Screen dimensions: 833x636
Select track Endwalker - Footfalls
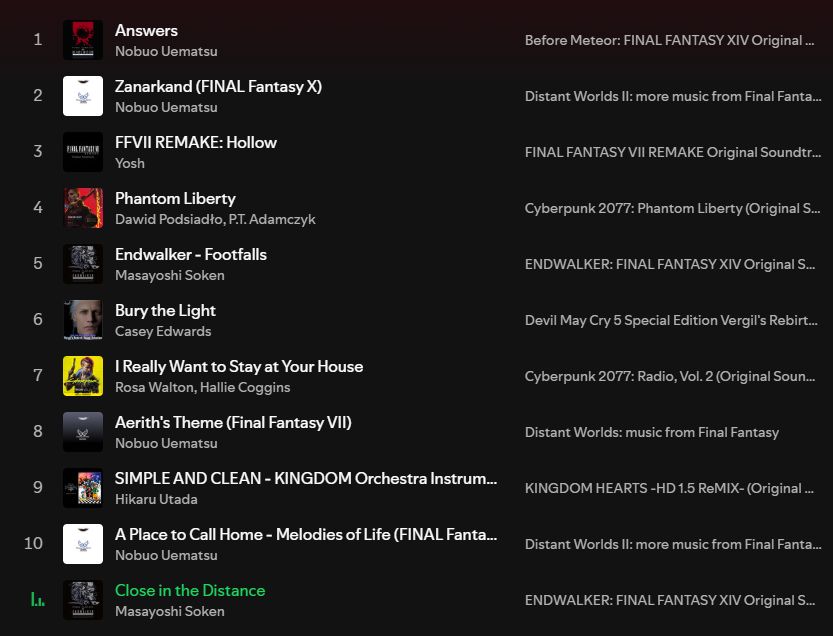click(191, 255)
